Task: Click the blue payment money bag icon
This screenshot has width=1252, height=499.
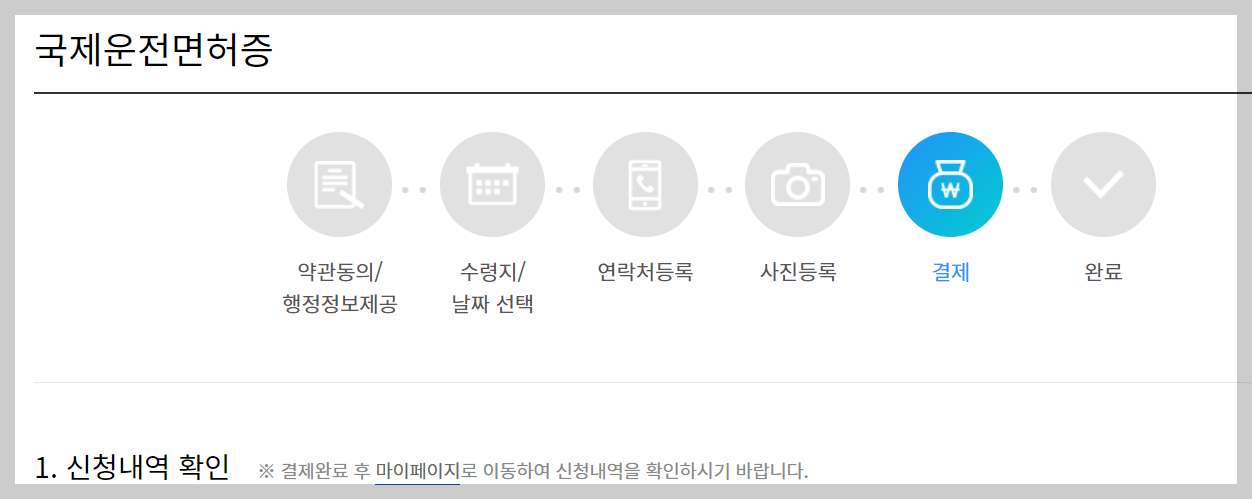Action: (x=950, y=185)
